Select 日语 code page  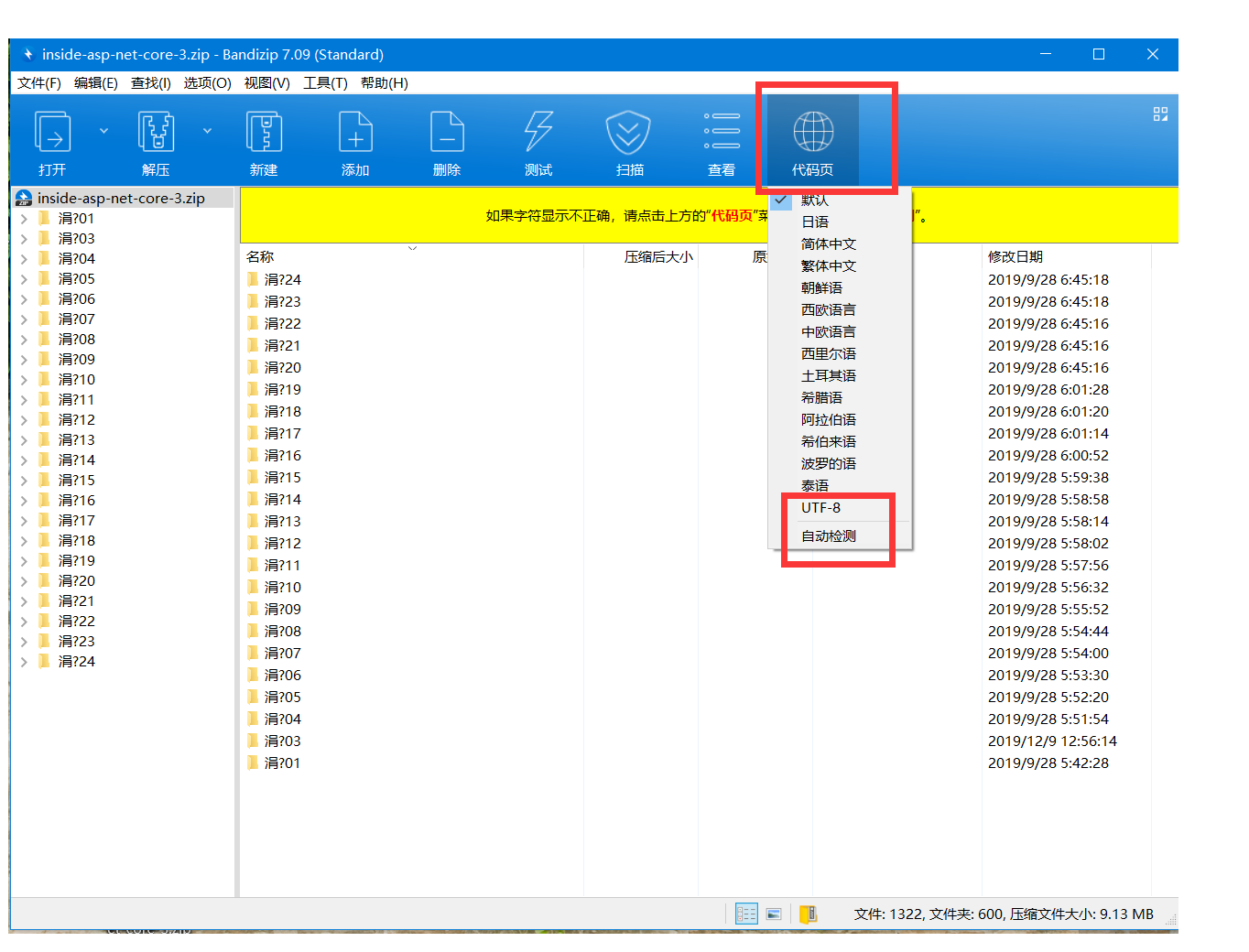(x=841, y=222)
